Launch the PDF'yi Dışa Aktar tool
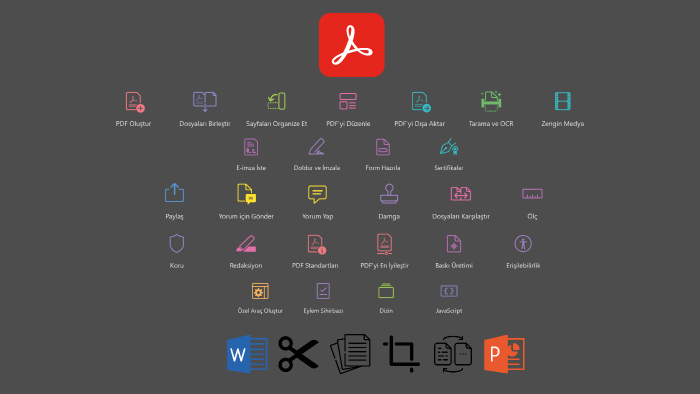This screenshot has height=394, width=700. click(x=421, y=102)
